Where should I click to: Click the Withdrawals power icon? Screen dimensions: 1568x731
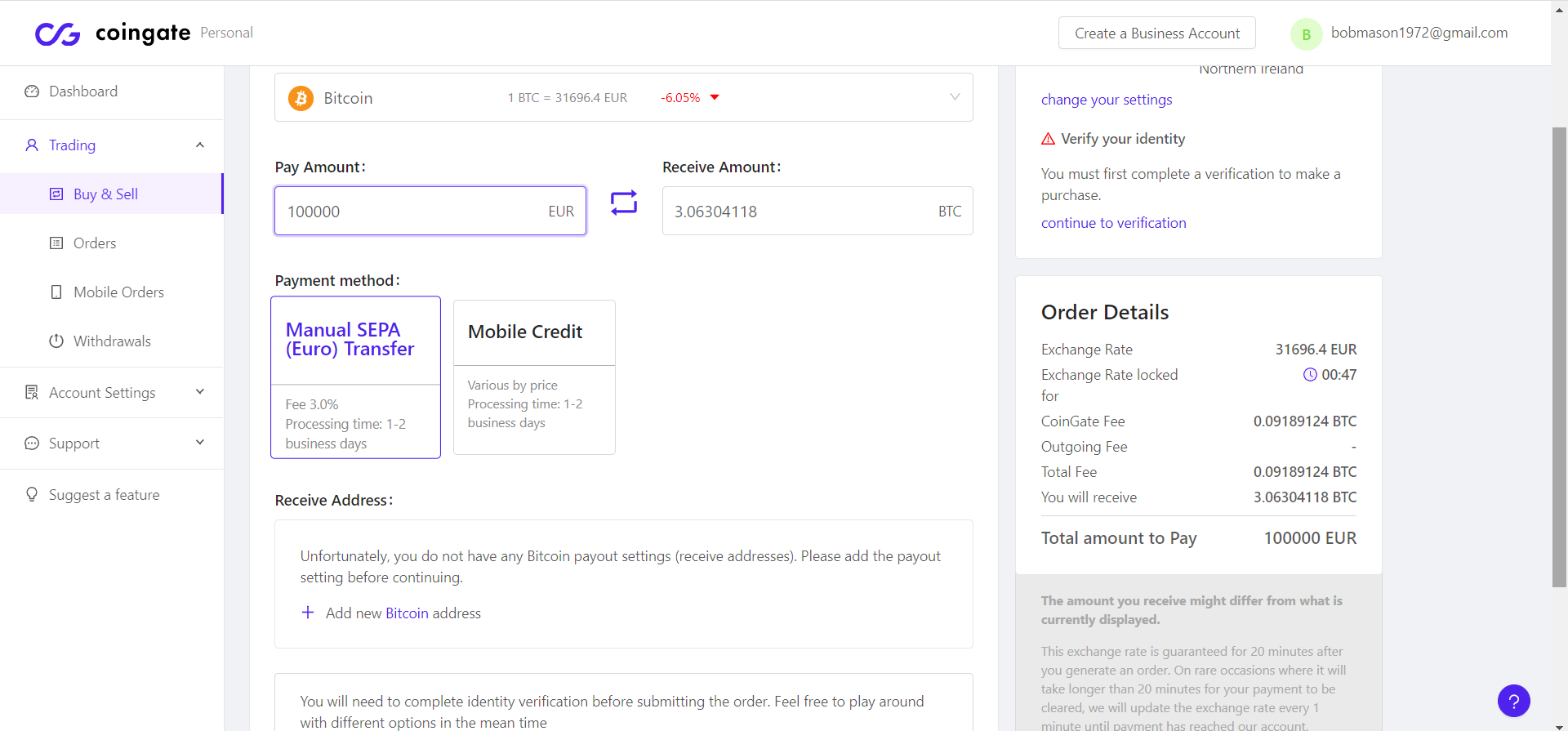pyautogui.click(x=56, y=341)
